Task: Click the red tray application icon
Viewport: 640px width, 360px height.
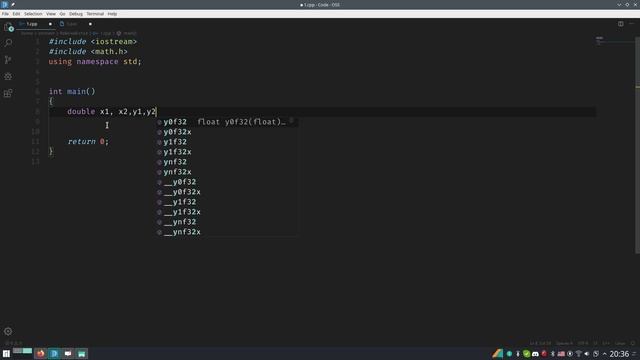Action: click(x=544, y=353)
